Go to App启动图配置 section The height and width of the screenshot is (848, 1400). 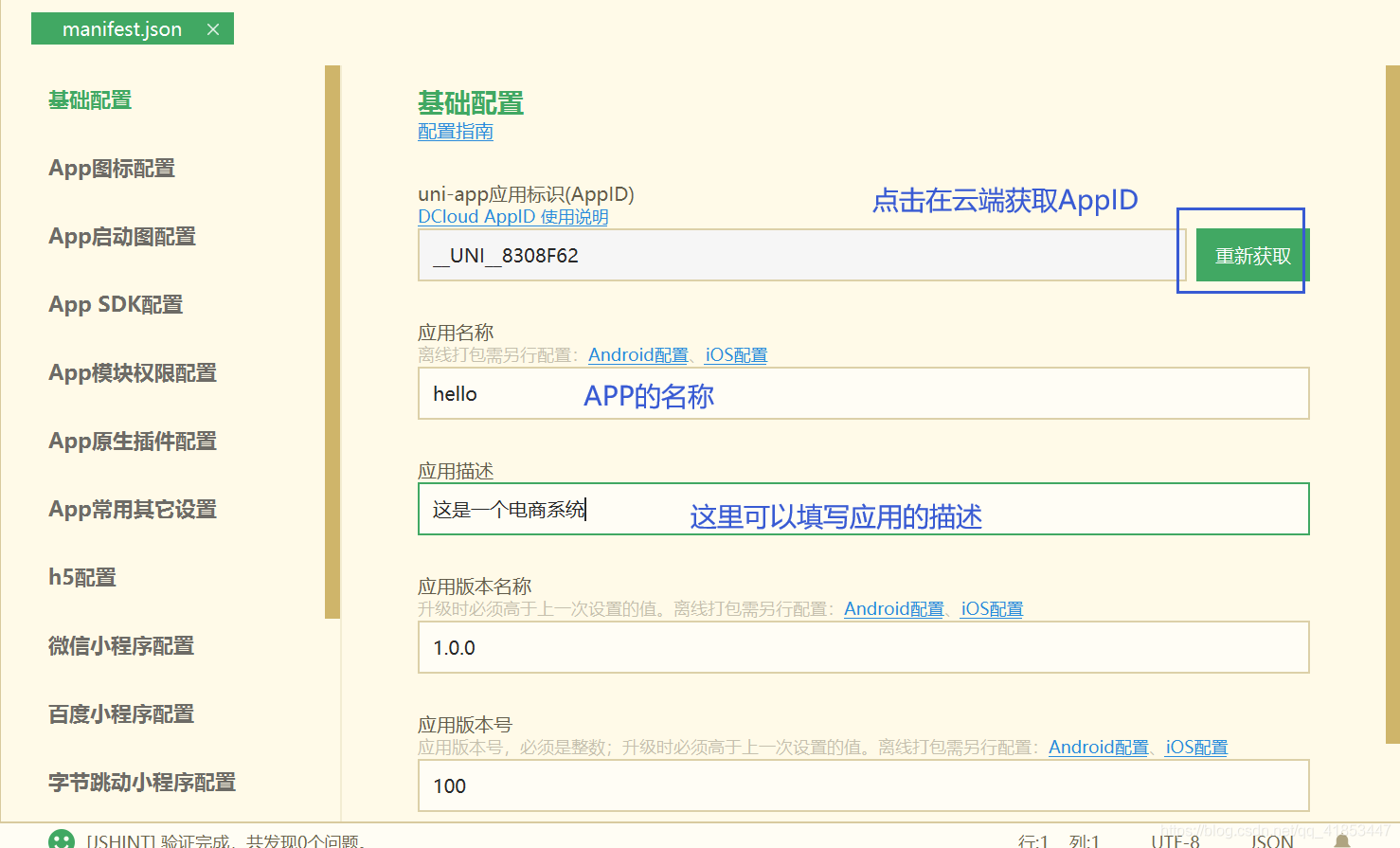pos(122,237)
